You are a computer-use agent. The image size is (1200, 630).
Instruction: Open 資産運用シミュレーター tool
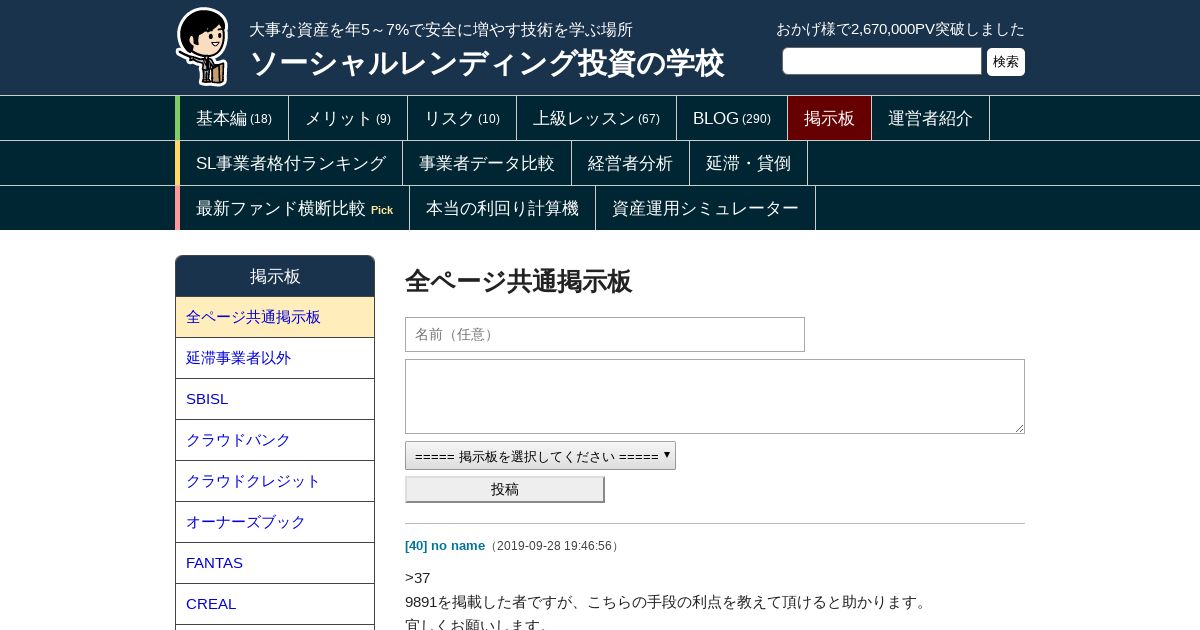(705, 208)
